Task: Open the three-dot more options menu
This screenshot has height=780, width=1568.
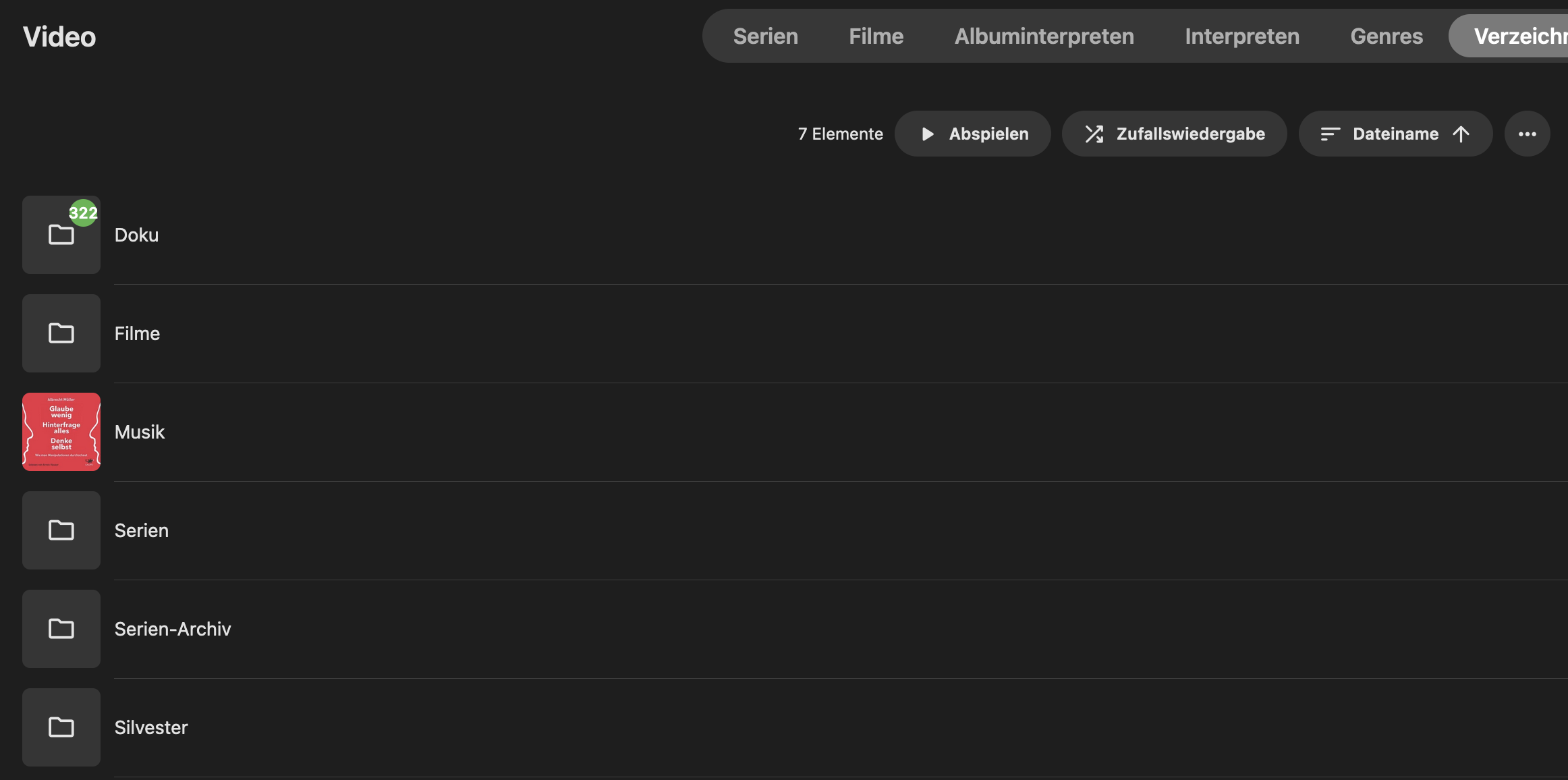Action: tap(1527, 134)
